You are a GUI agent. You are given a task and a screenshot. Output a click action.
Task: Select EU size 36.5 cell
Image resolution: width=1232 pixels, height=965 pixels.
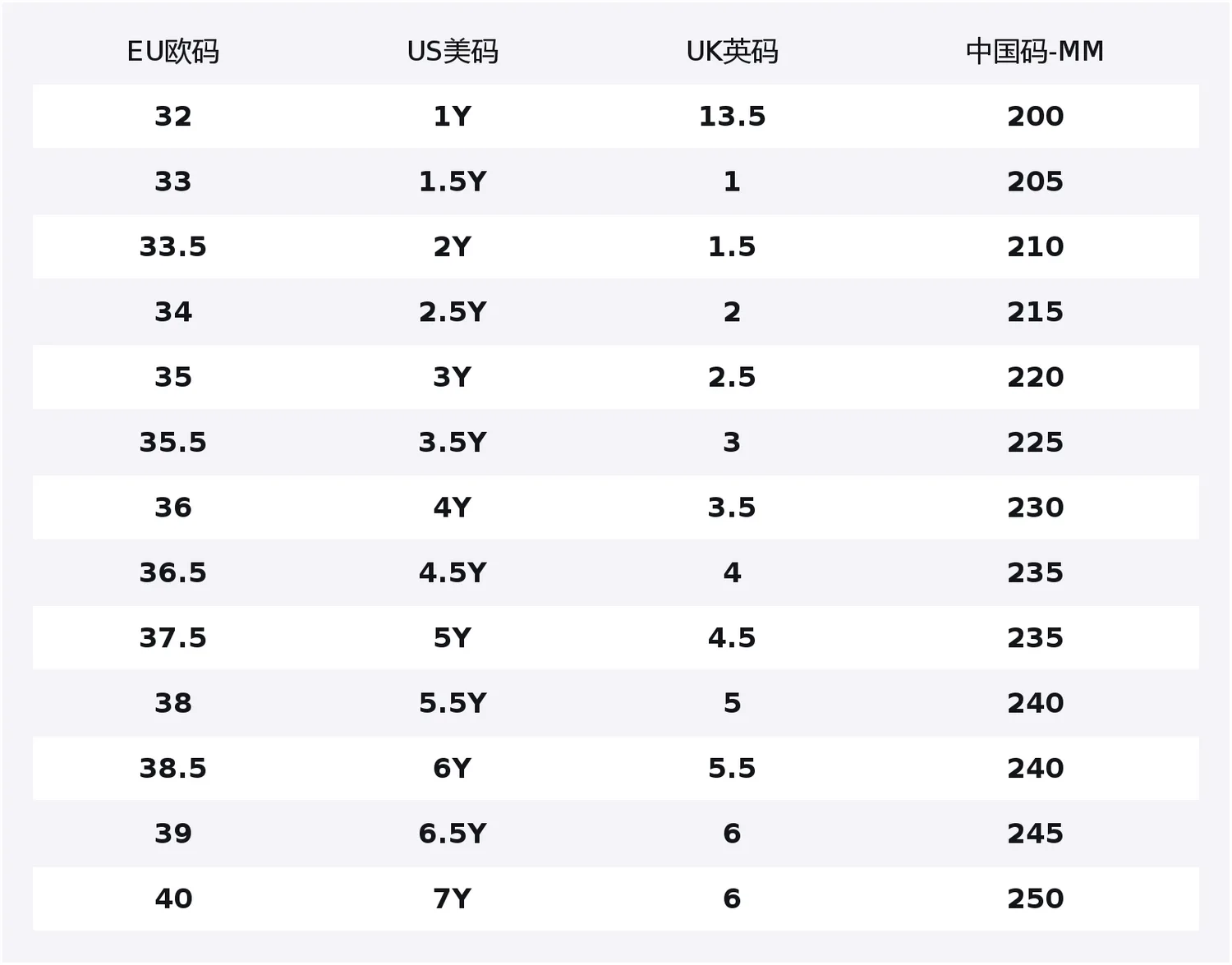pyautogui.click(x=173, y=573)
